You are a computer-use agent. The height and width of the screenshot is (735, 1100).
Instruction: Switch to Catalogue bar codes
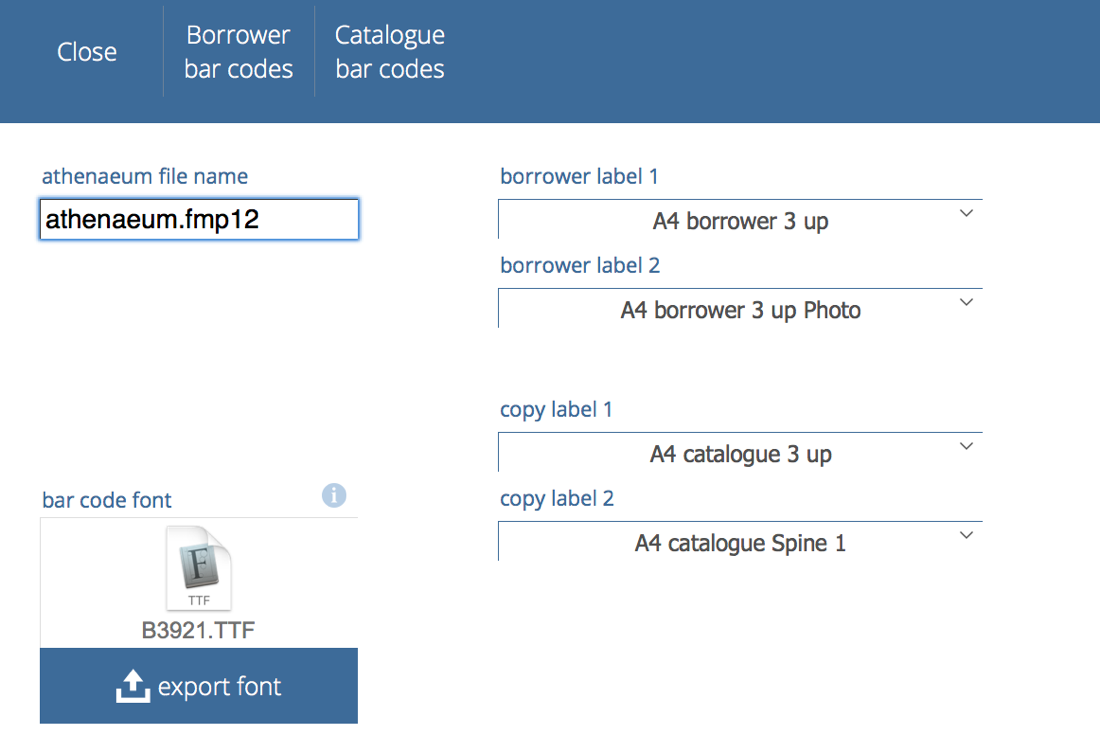(x=390, y=52)
